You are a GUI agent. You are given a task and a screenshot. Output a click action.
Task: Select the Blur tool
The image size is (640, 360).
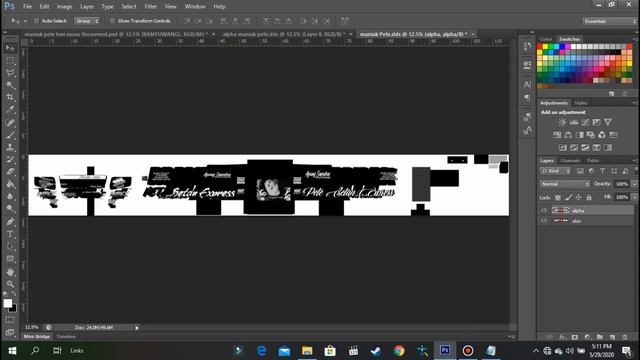click(x=10, y=196)
